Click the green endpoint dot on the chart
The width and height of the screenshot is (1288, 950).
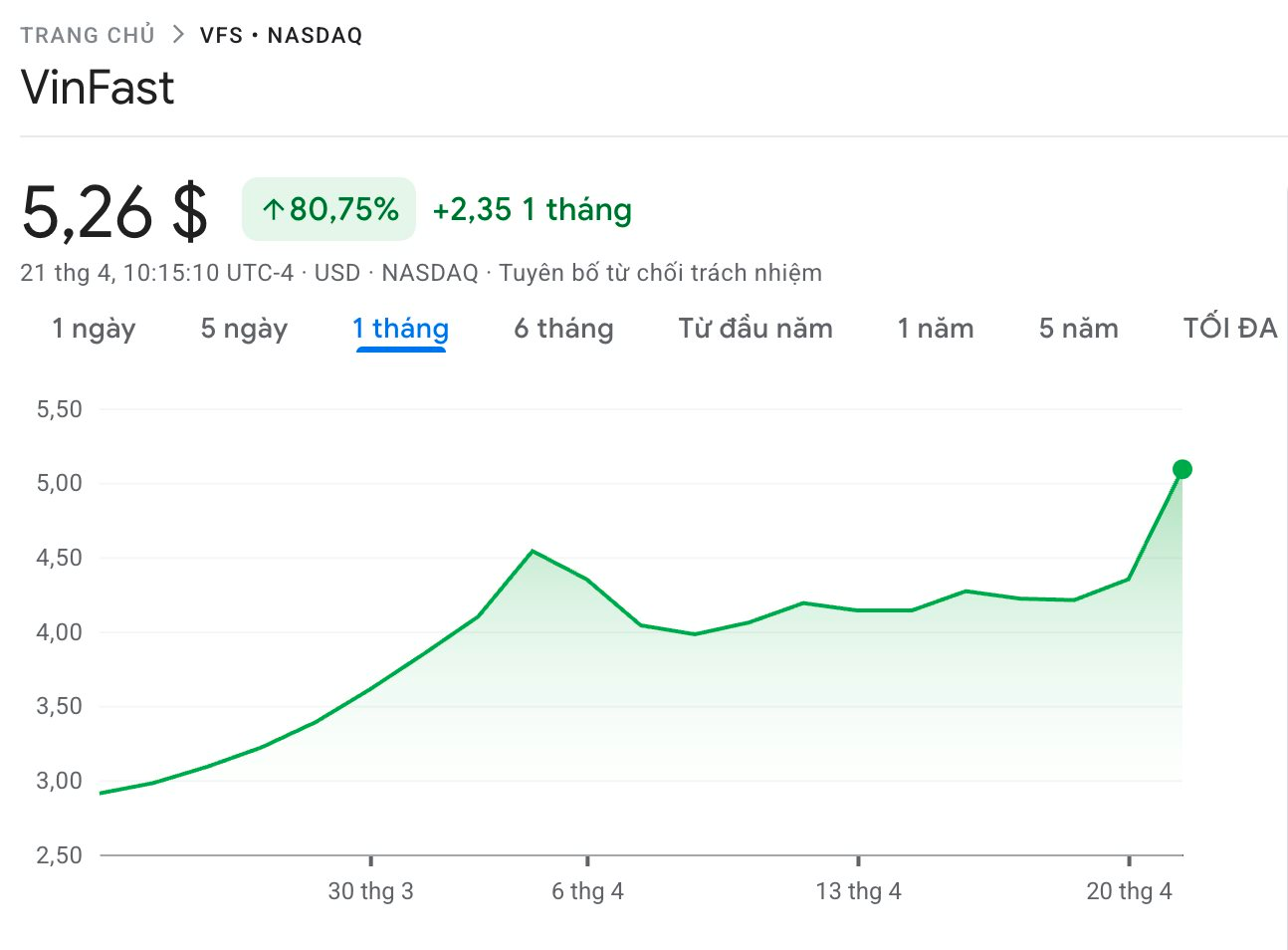click(x=1181, y=469)
